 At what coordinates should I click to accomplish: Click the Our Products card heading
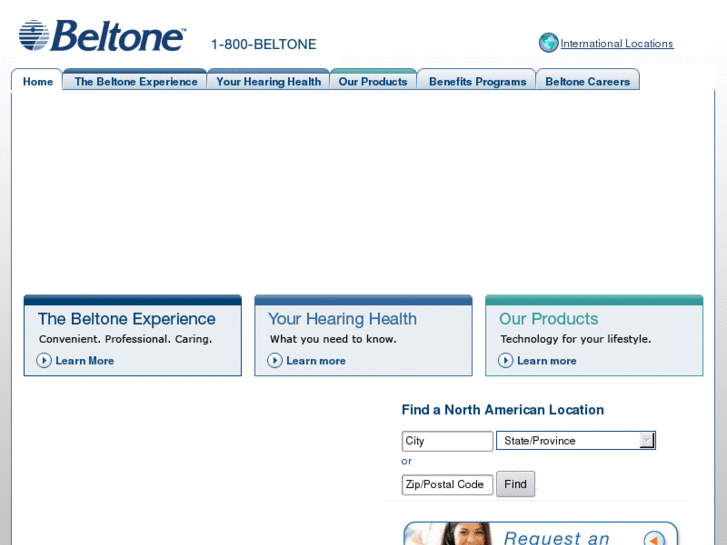click(x=548, y=319)
